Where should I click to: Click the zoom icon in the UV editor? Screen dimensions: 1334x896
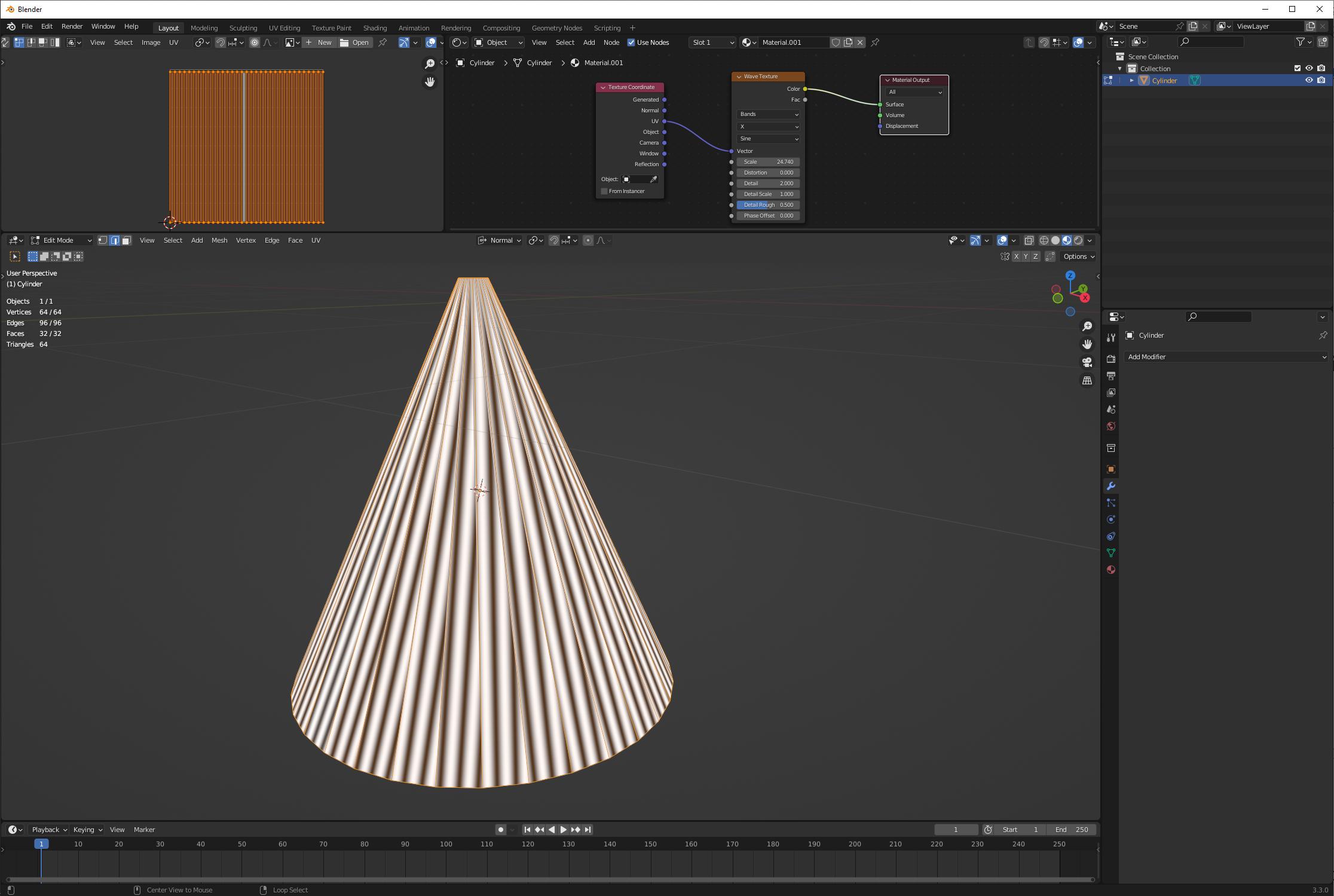(x=430, y=64)
